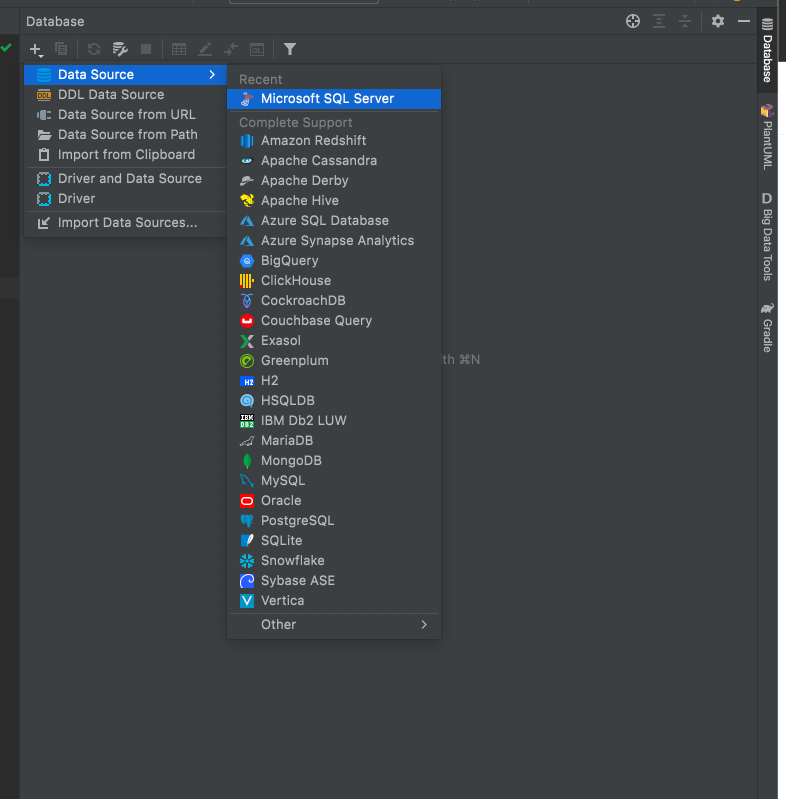Click the Collapse All icon
Image resolution: width=786 pixels, height=799 pixels.
tap(685, 21)
